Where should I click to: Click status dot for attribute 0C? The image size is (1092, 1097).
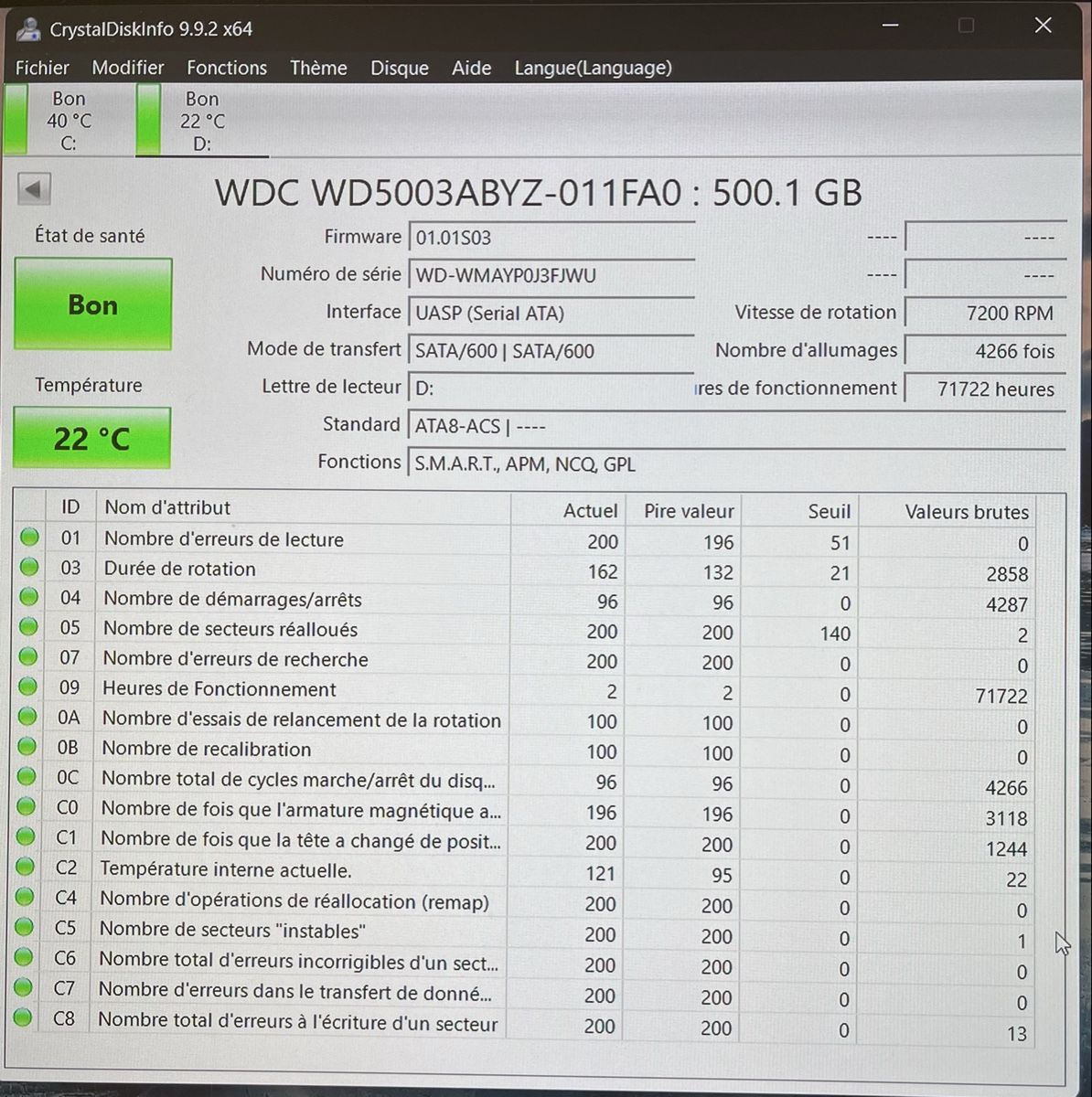(27, 776)
